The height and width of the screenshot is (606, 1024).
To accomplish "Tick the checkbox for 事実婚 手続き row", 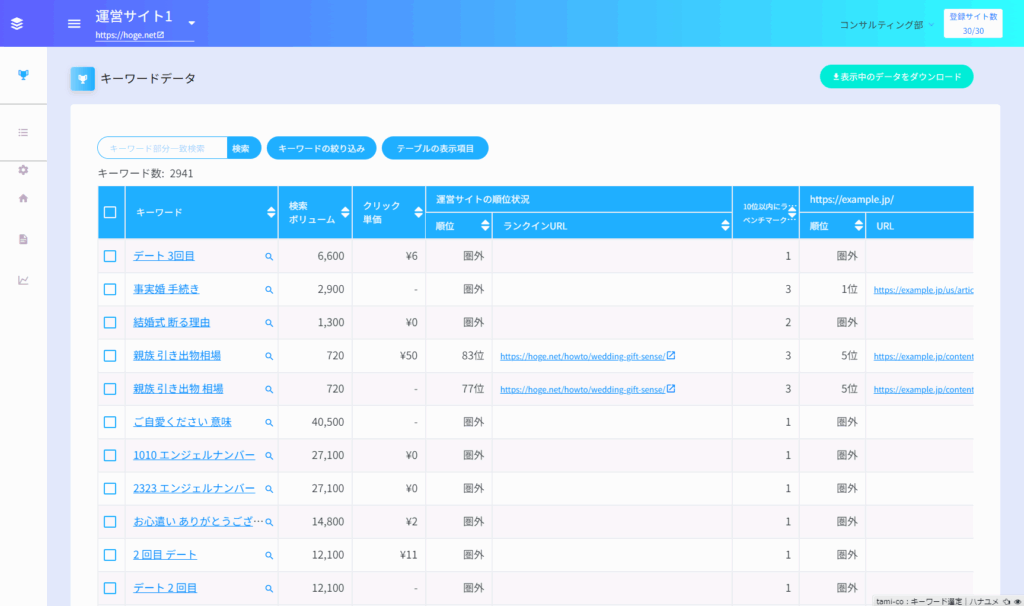I will point(110,290).
